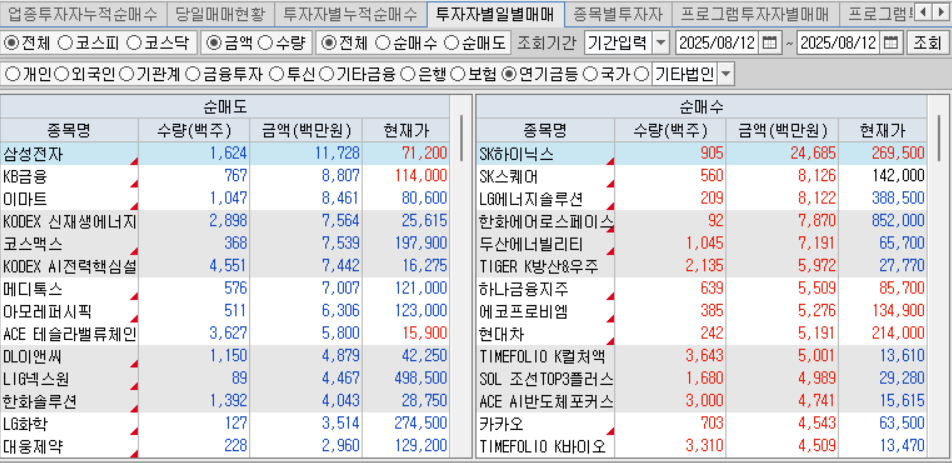The width and height of the screenshot is (952, 463).
Task: Click 금액(백만원) header in 순매수 table
Action: pyautogui.click(x=783, y=130)
